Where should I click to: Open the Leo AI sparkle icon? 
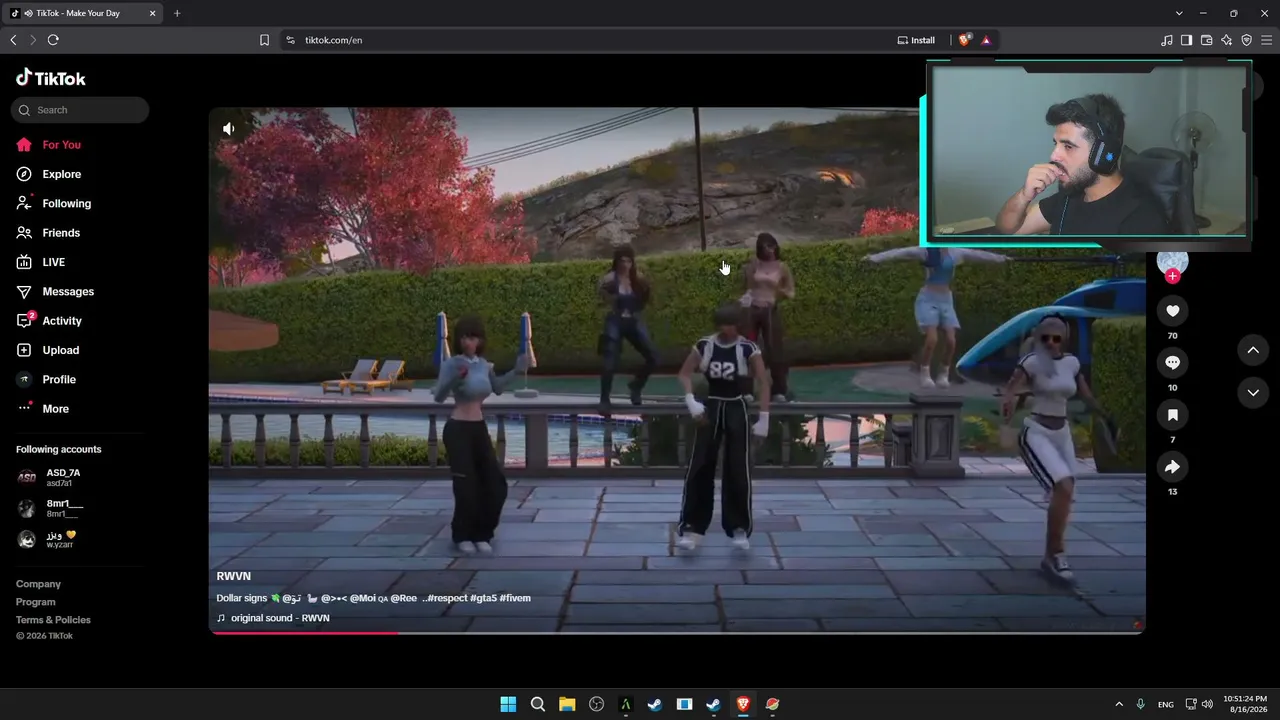point(1226,40)
